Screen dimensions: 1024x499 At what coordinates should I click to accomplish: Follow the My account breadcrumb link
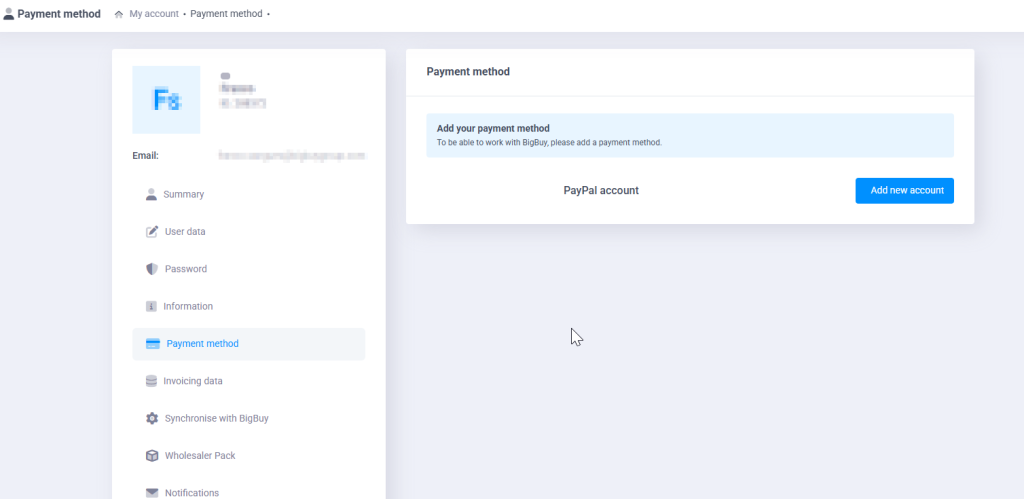tap(154, 14)
